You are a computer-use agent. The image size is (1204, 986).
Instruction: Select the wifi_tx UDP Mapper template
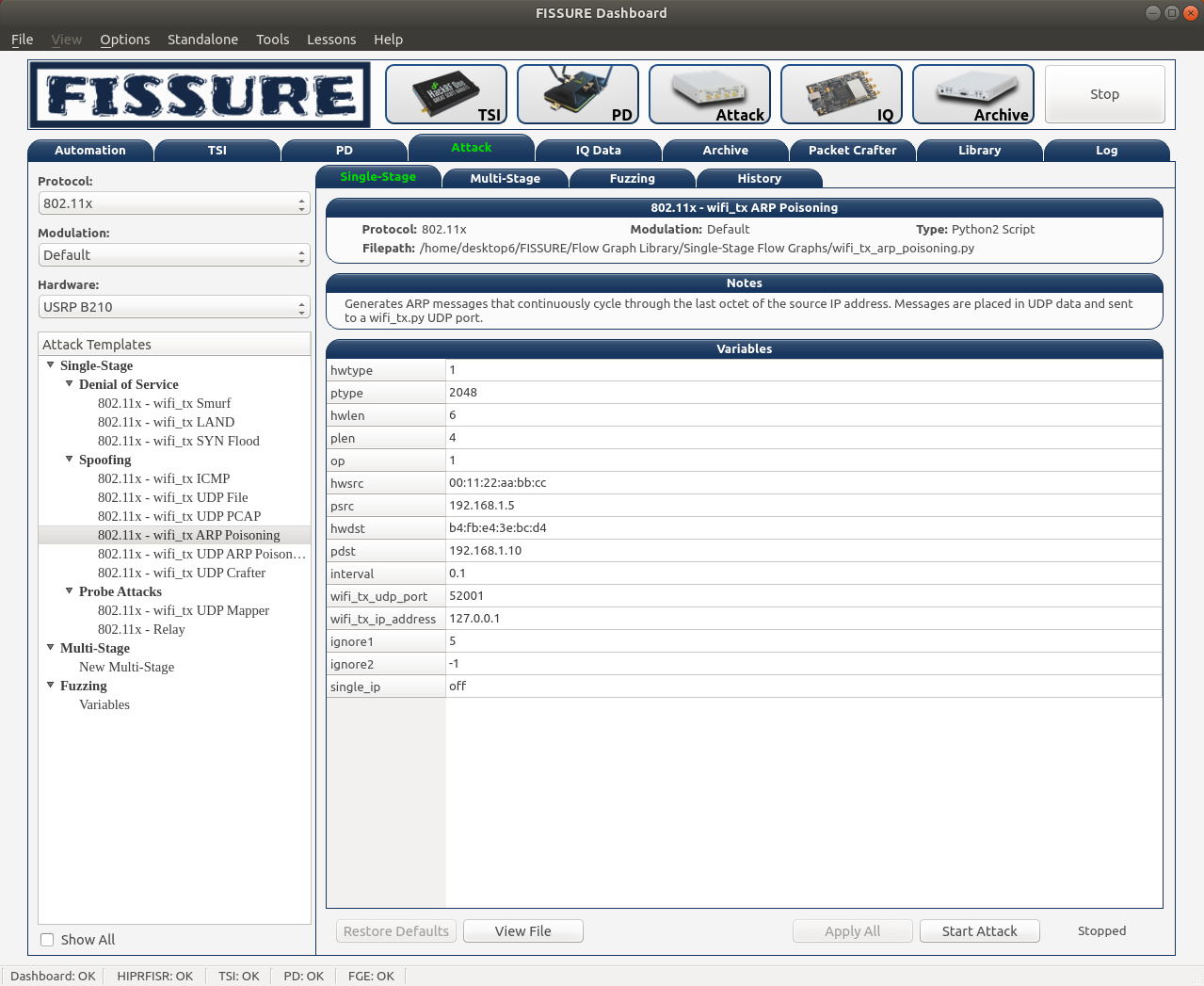pyautogui.click(x=184, y=610)
